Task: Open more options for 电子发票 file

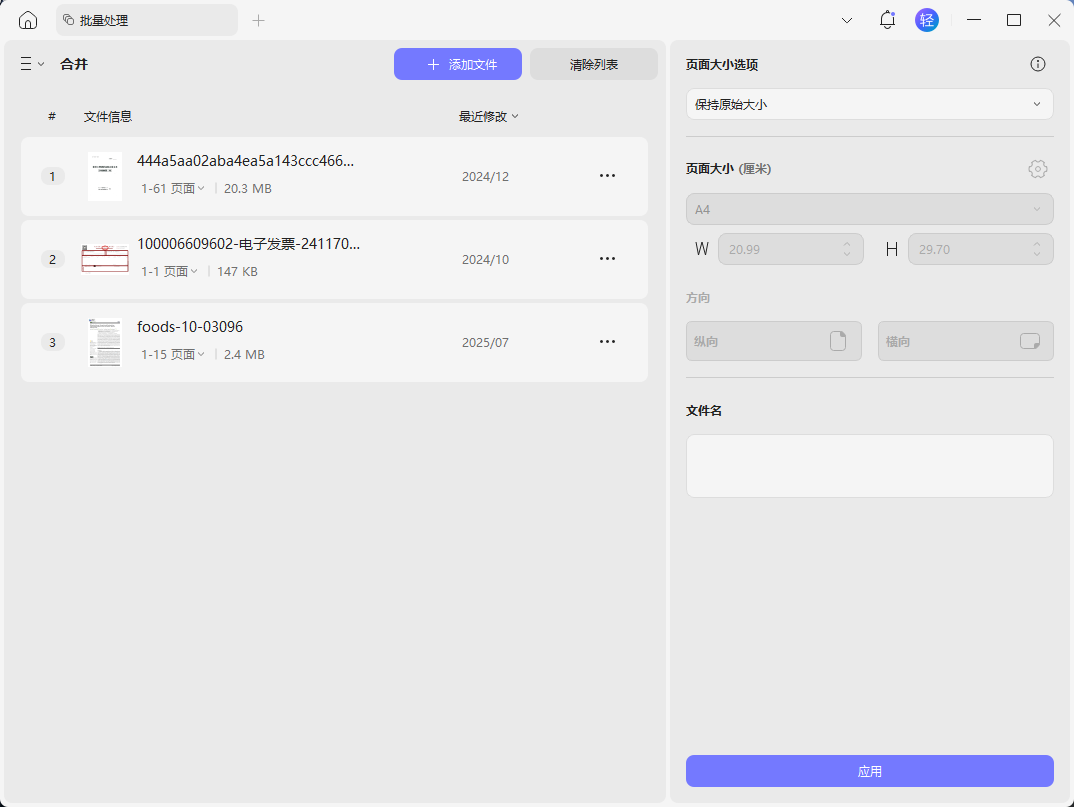Action: (608, 259)
